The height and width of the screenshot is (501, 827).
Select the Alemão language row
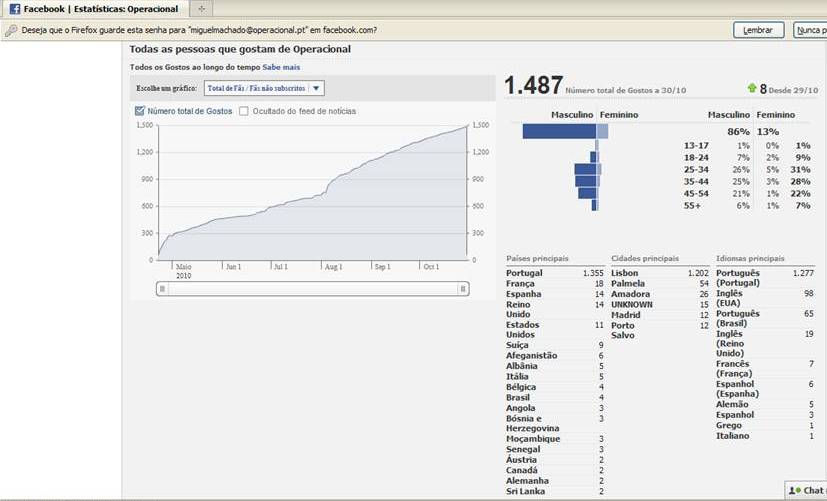765,404
